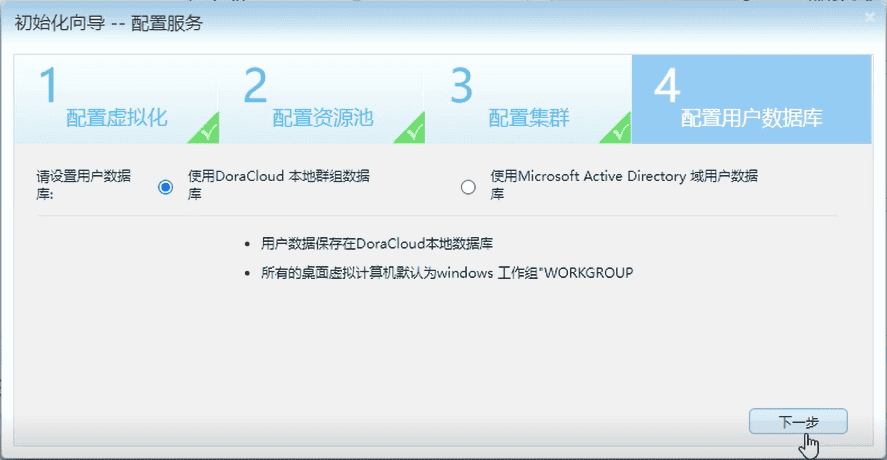
Task: Open step 4 配置用户数据库 tab
Action: tap(751, 99)
